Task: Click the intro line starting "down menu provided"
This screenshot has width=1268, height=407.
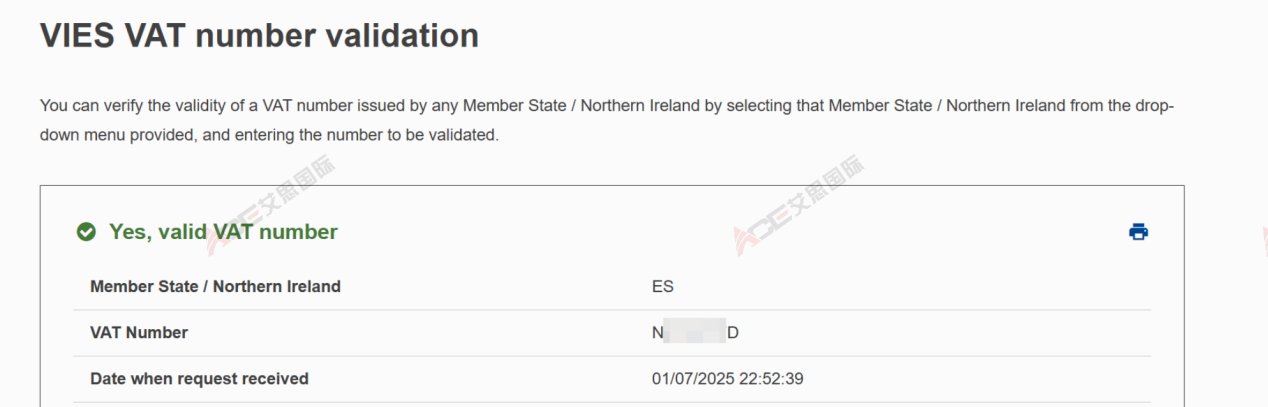Action: pyautogui.click(x=268, y=135)
